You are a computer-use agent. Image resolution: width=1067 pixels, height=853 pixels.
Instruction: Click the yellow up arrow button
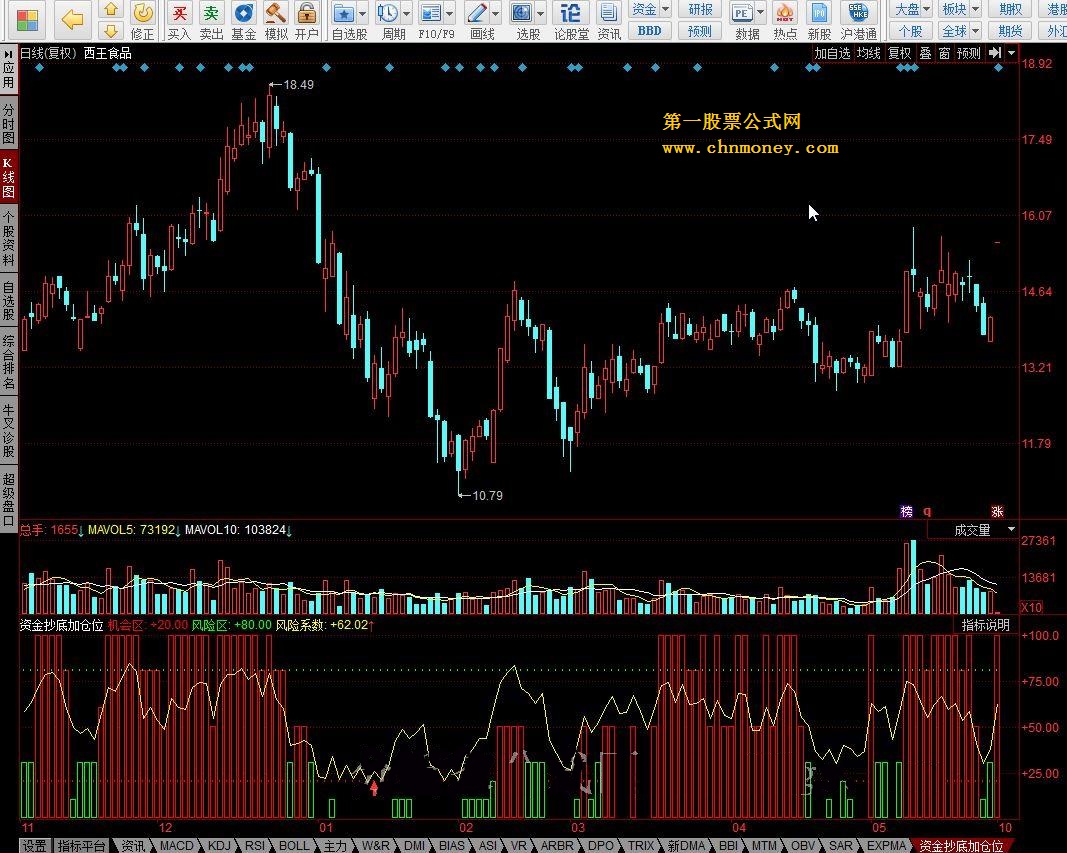click(112, 10)
